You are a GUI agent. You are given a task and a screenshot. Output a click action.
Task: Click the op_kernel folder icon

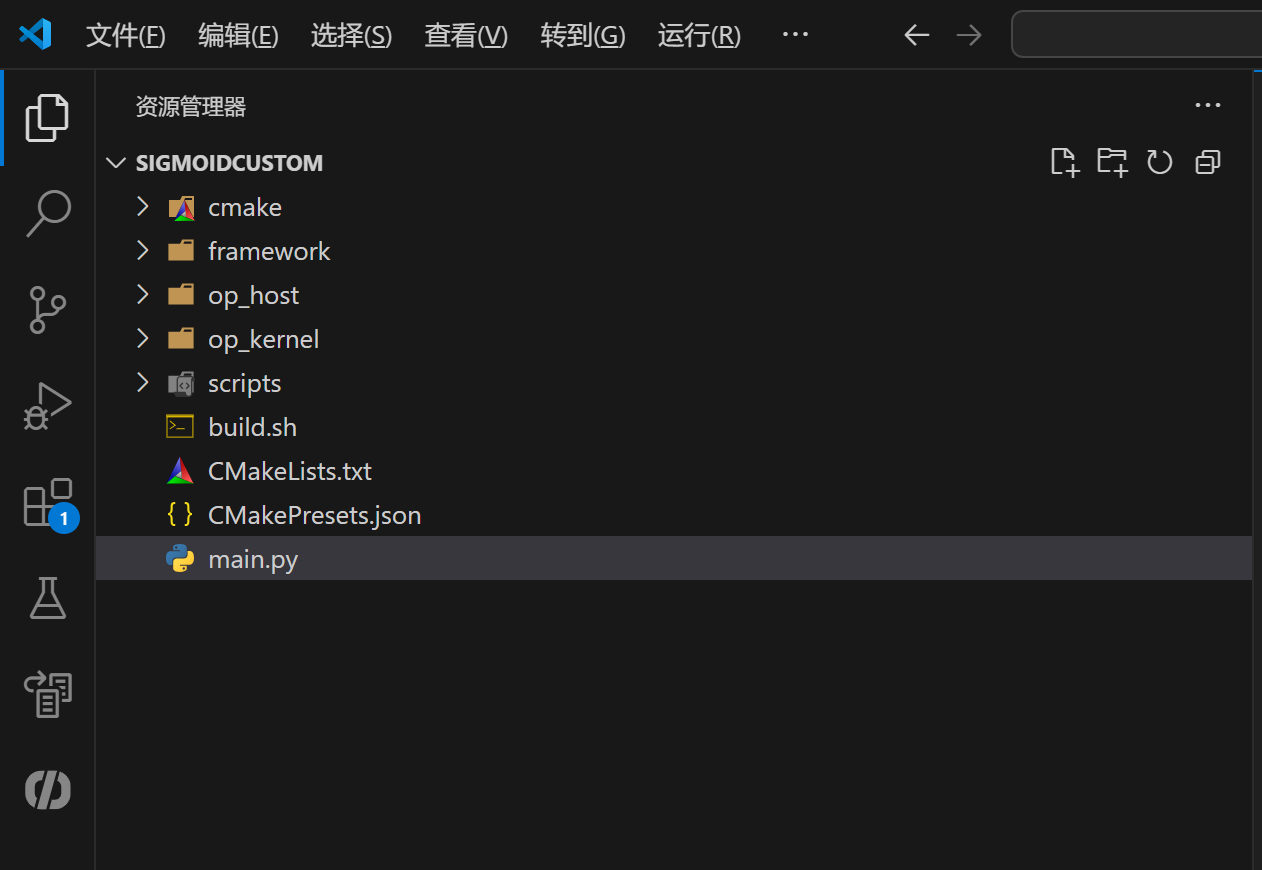click(181, 339)
